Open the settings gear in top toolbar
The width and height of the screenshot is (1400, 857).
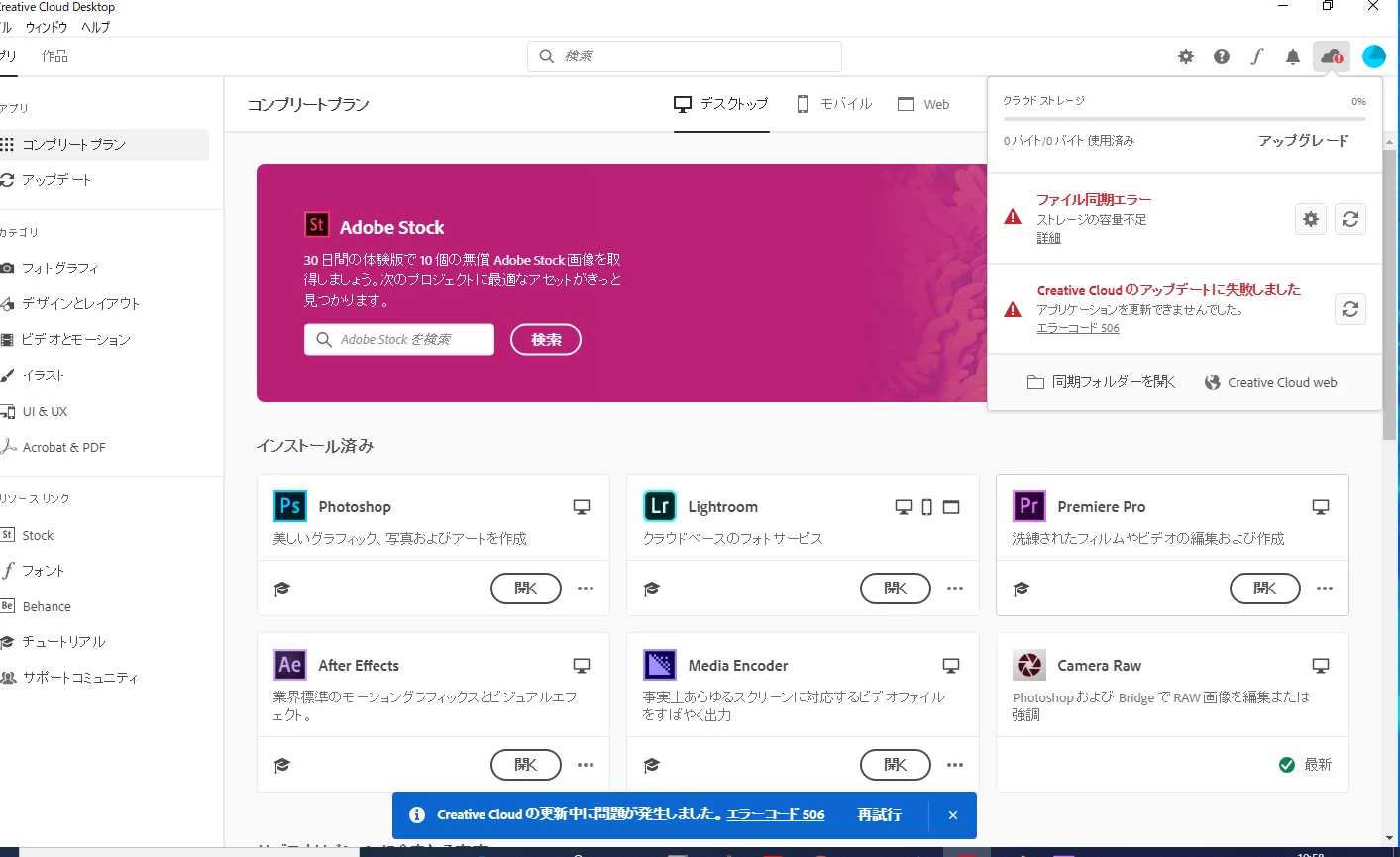1186,56
